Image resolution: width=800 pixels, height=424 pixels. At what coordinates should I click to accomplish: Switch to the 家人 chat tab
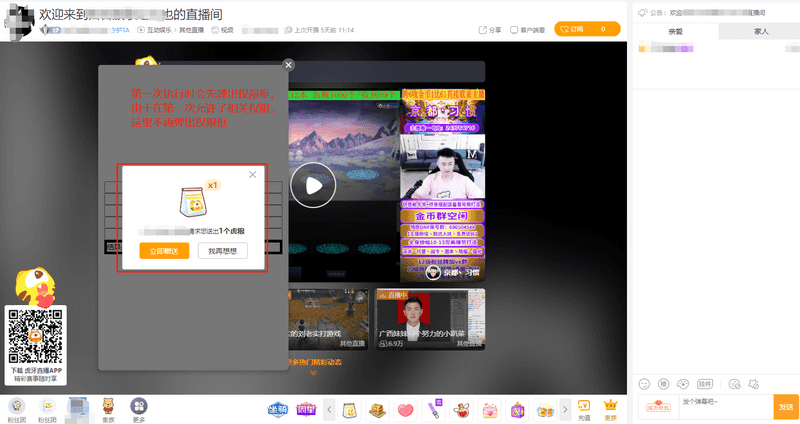click(761, 32)
